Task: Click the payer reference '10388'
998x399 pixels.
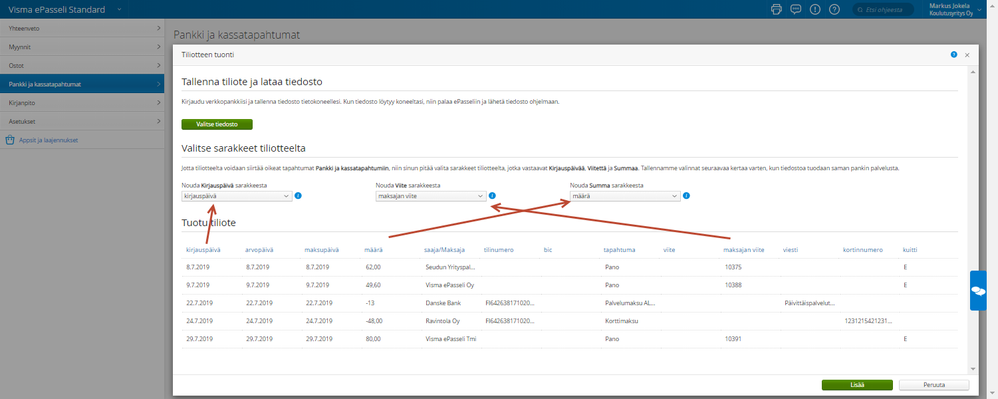Action: point(733,285)
